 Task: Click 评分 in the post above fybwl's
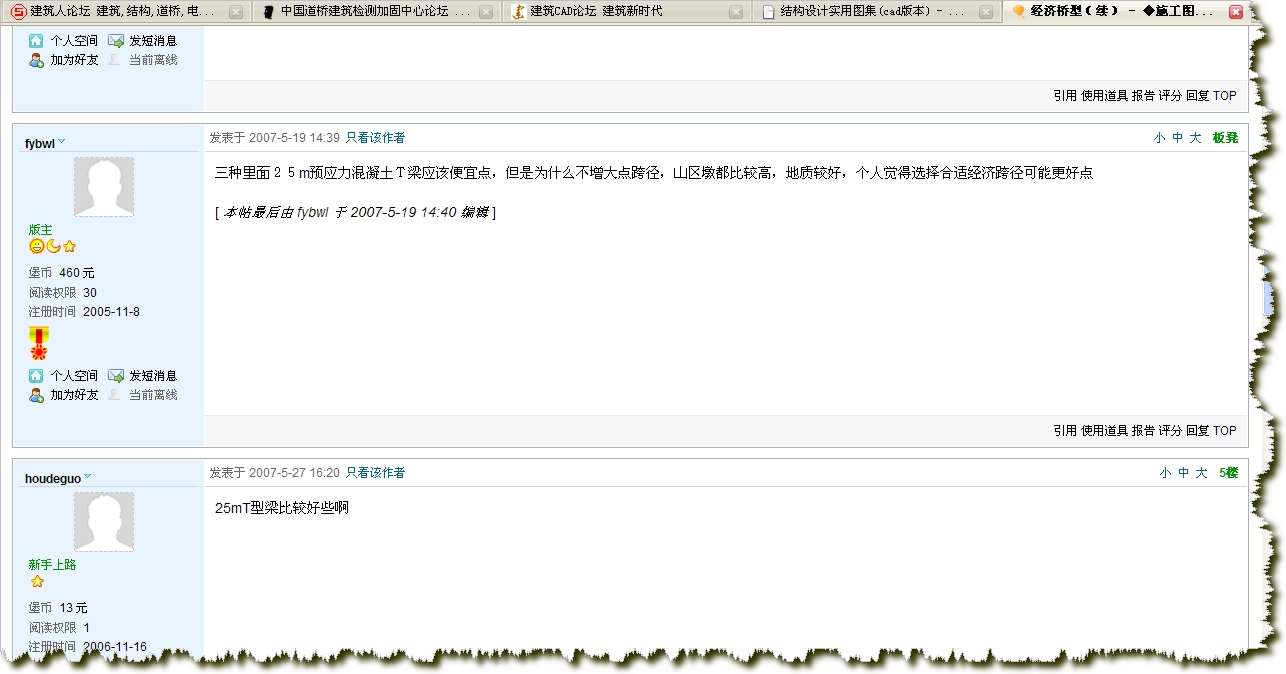click(x=1170, y=96)
